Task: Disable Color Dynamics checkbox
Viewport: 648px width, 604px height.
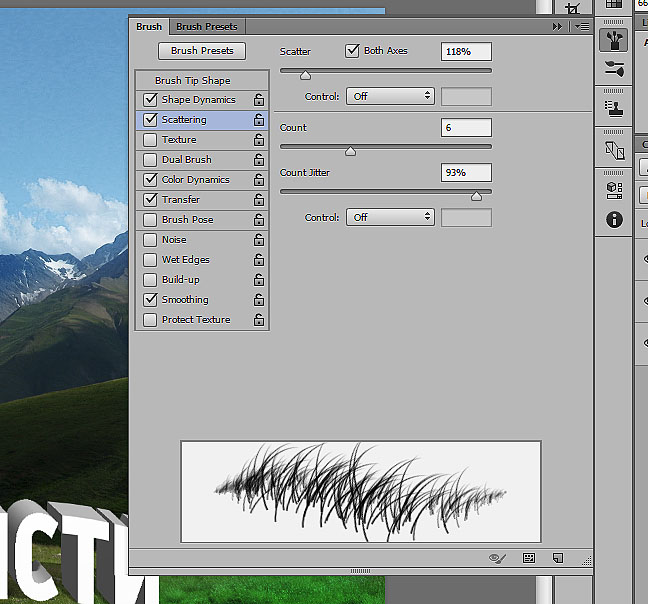Action: click(x=150, y=180)
